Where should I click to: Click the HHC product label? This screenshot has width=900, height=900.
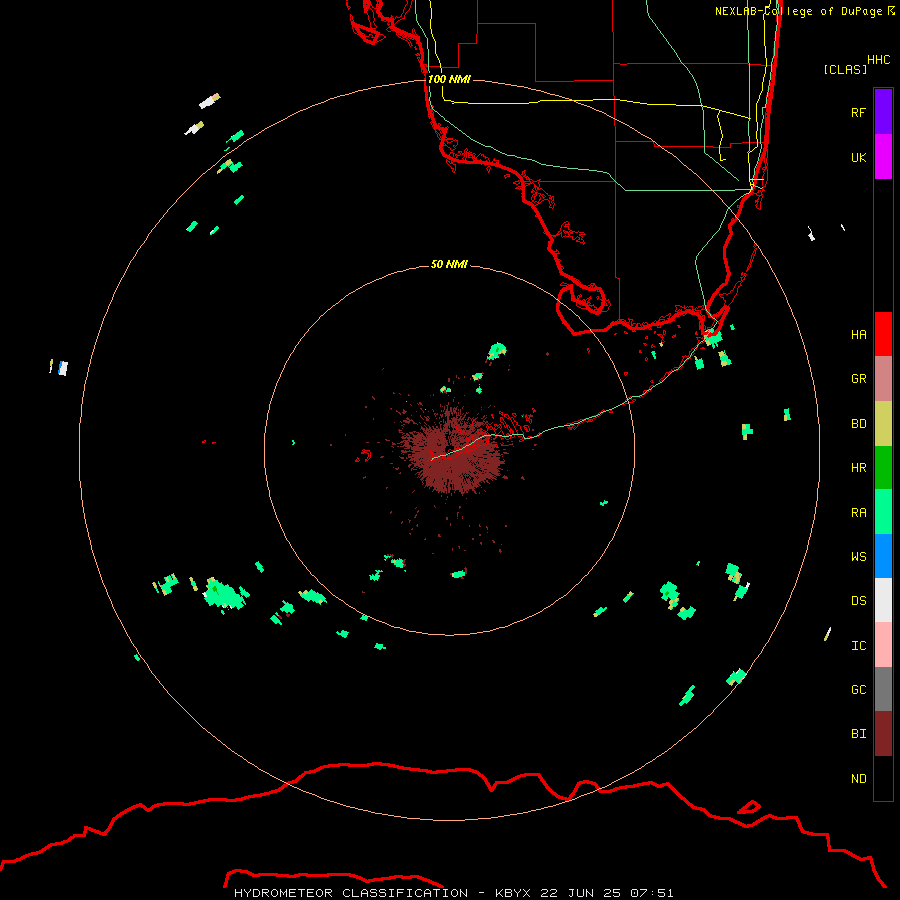pyautogui.click(x=878, y=60)
